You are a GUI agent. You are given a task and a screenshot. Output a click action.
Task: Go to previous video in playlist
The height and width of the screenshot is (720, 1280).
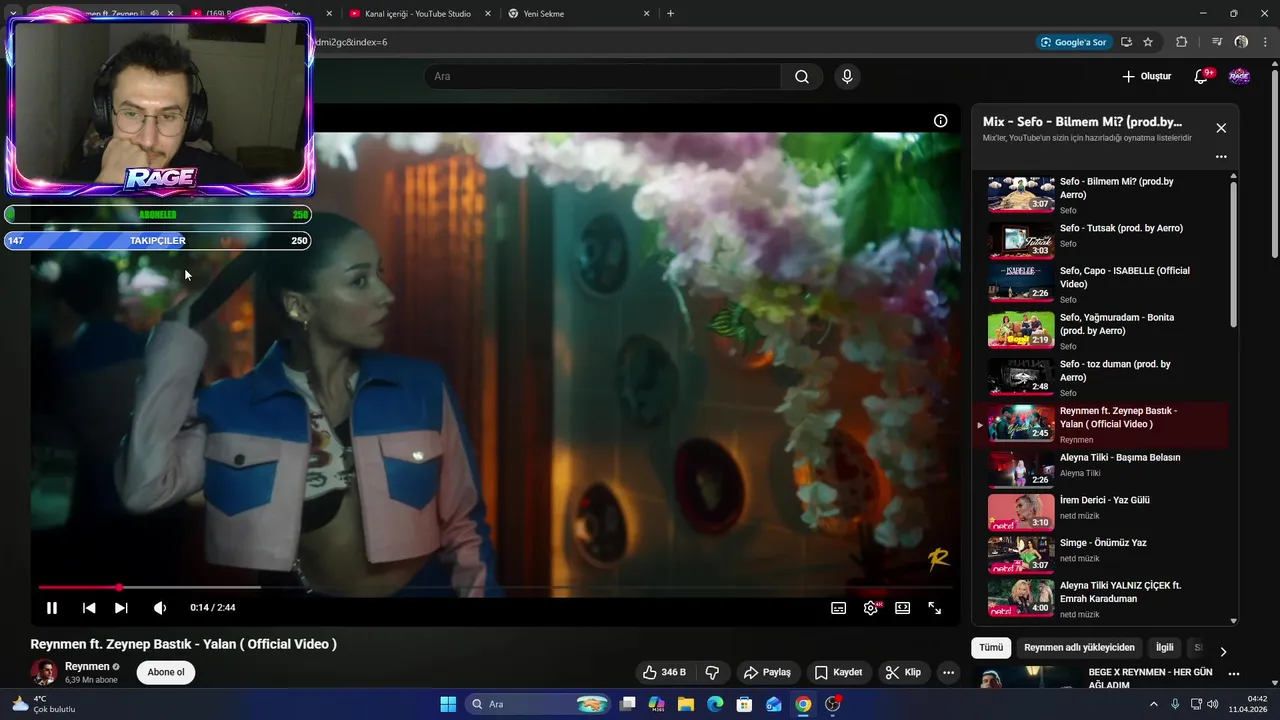pos(89,608)
